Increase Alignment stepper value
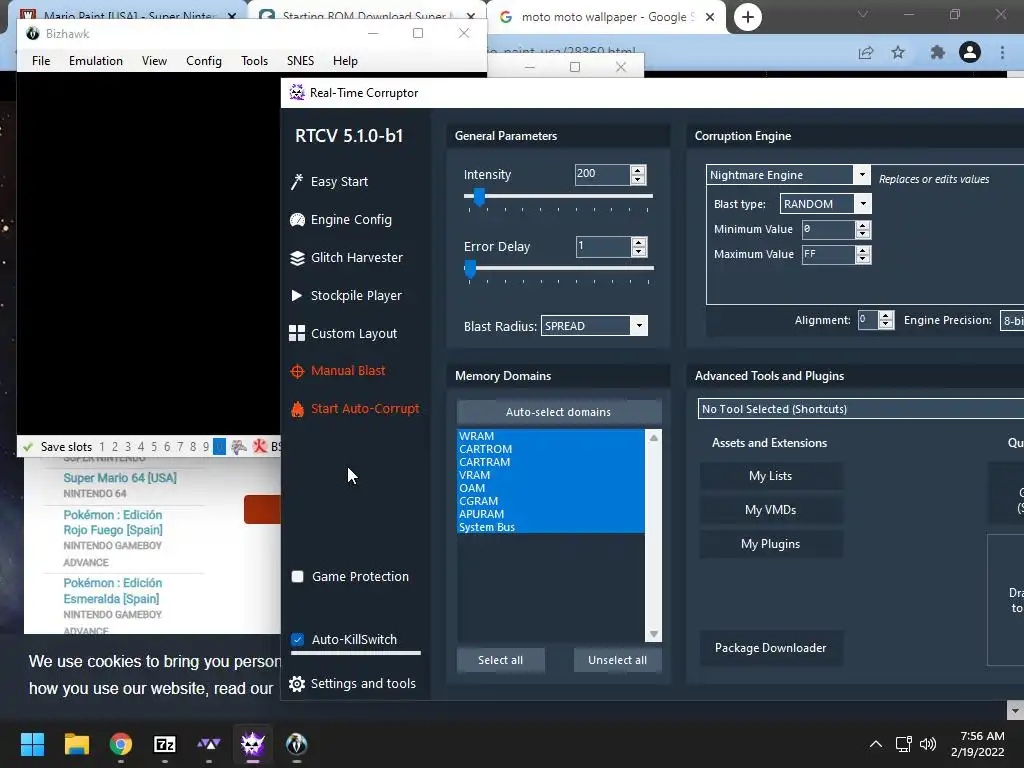Image resolution: width=1024 pixels, height=768 pixels. click(886, 316)
